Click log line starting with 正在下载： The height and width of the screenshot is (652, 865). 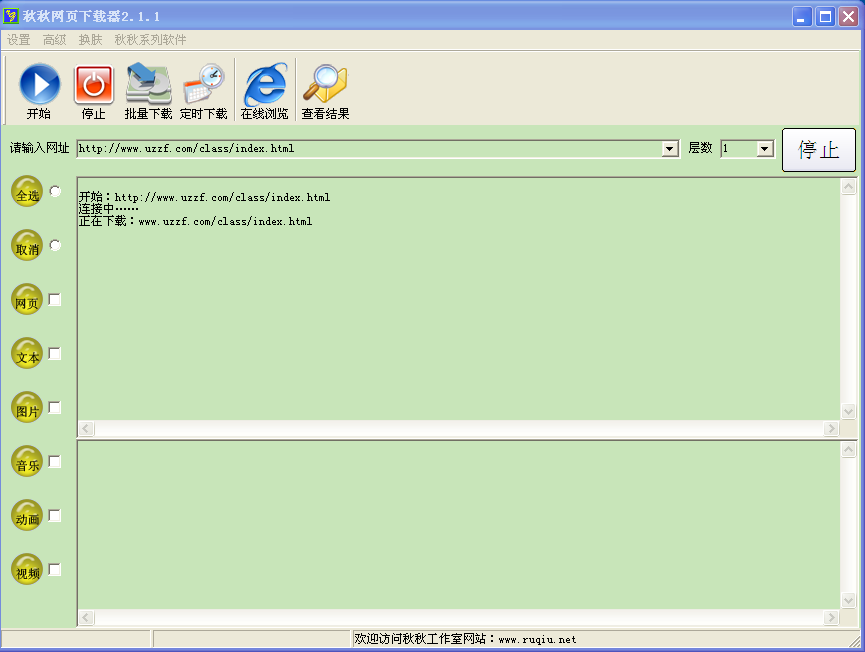pos(195,221)
